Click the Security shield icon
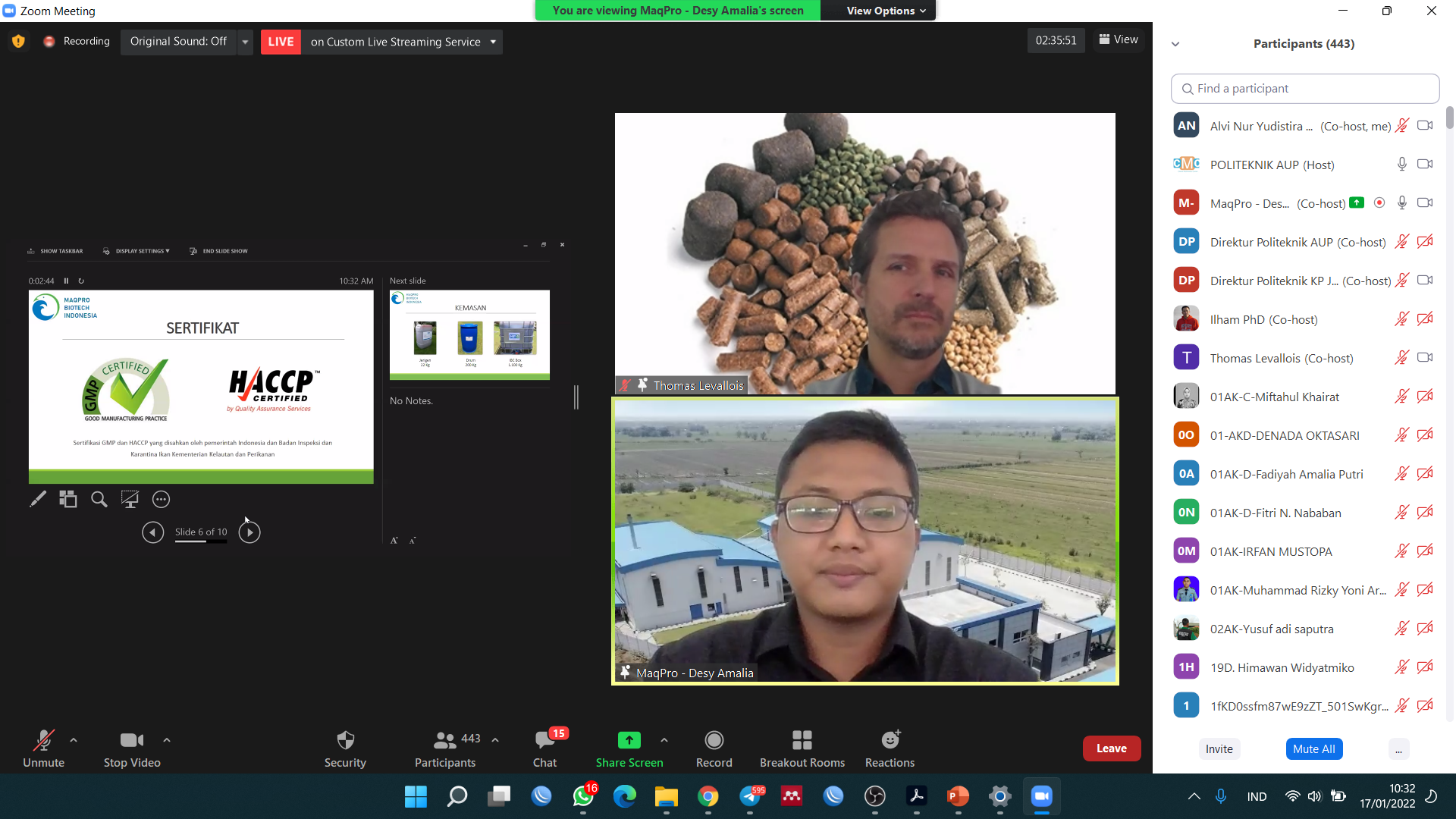1456x819 pixels. (345, 739)
